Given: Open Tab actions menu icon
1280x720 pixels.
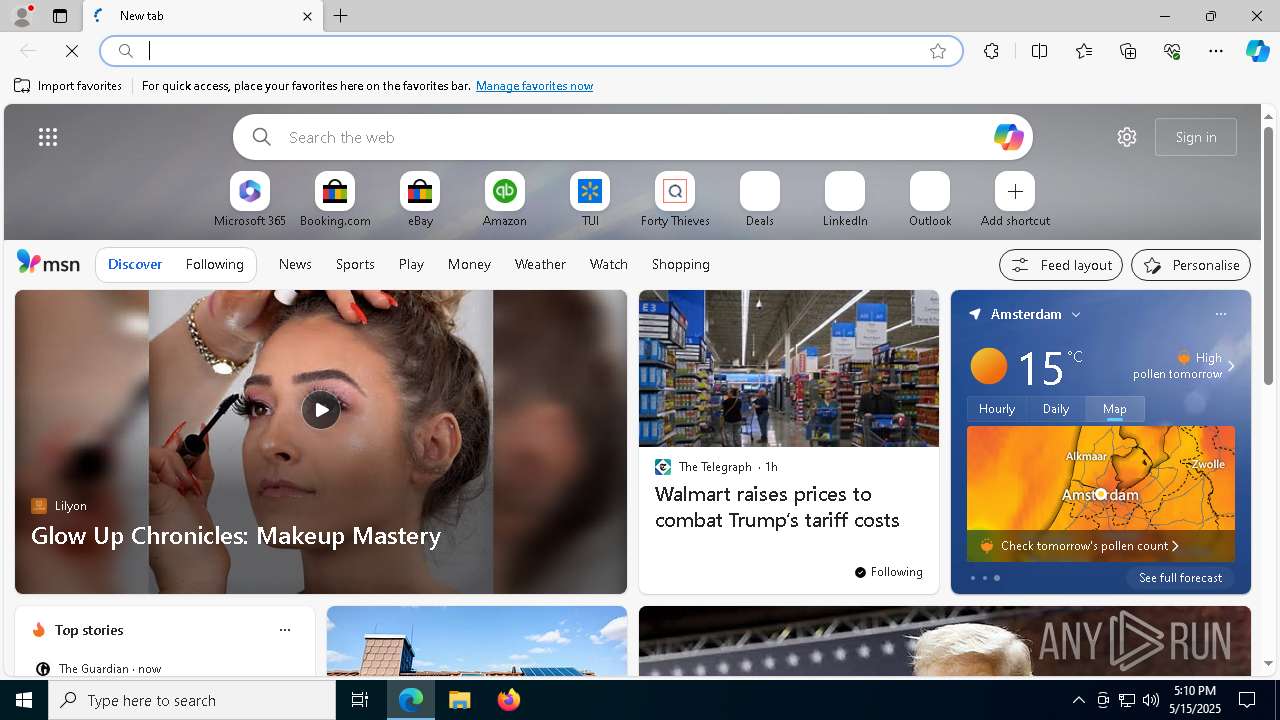Looking at the screenshot, I should pyautogui.click(x=60, y=16).
